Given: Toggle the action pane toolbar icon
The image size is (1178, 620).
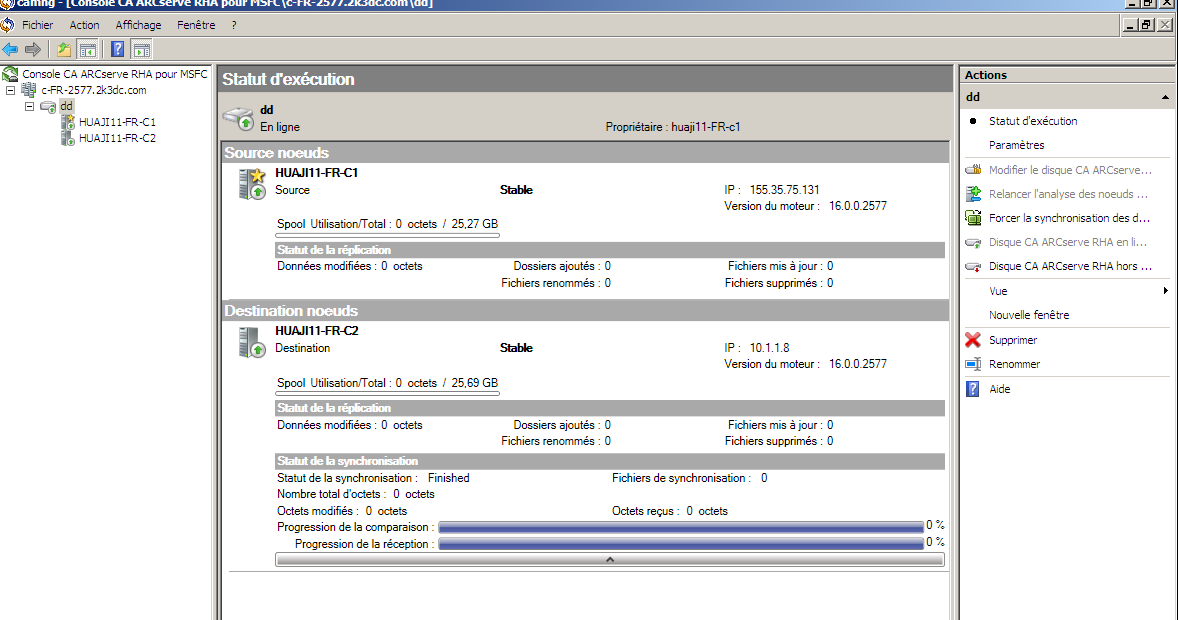Looking at the screenshot, I should click(x=141, y=50).
